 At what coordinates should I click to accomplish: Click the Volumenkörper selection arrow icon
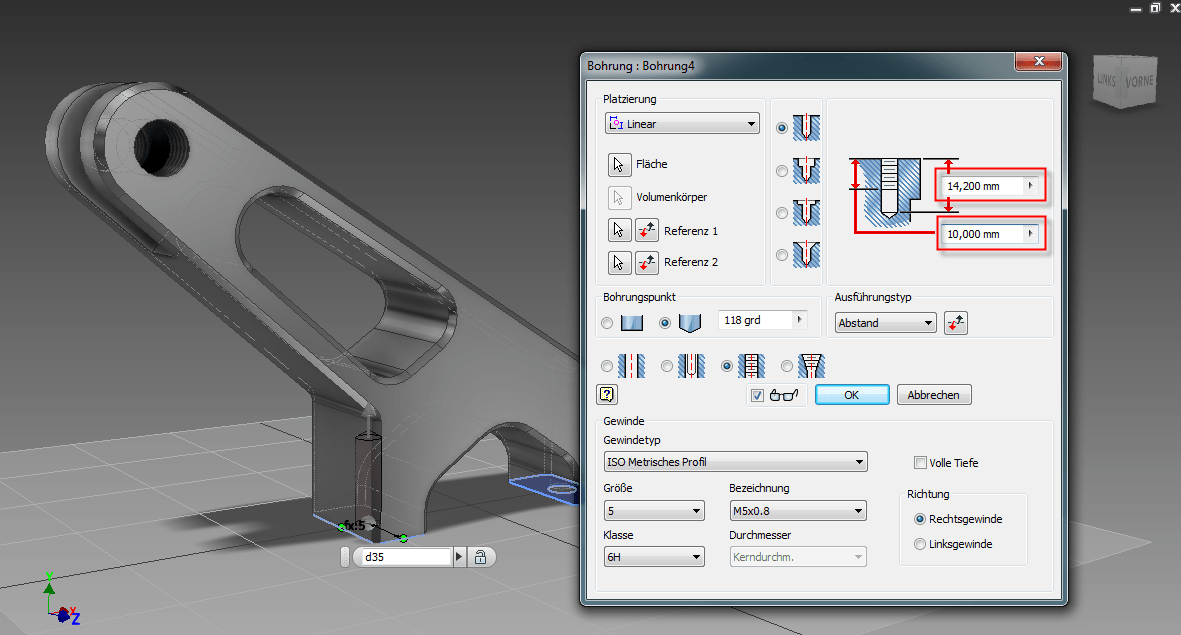(x=618, y=197)
